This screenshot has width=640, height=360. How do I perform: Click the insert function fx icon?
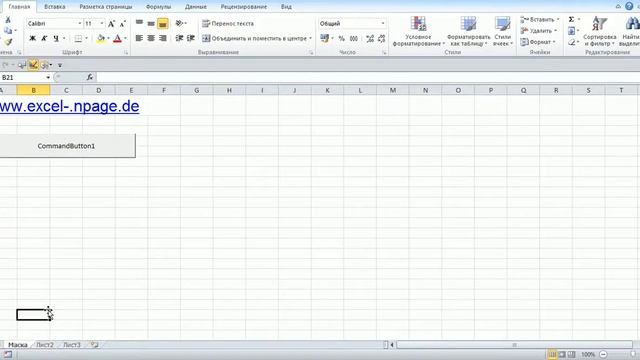click(x=90, y=77)
